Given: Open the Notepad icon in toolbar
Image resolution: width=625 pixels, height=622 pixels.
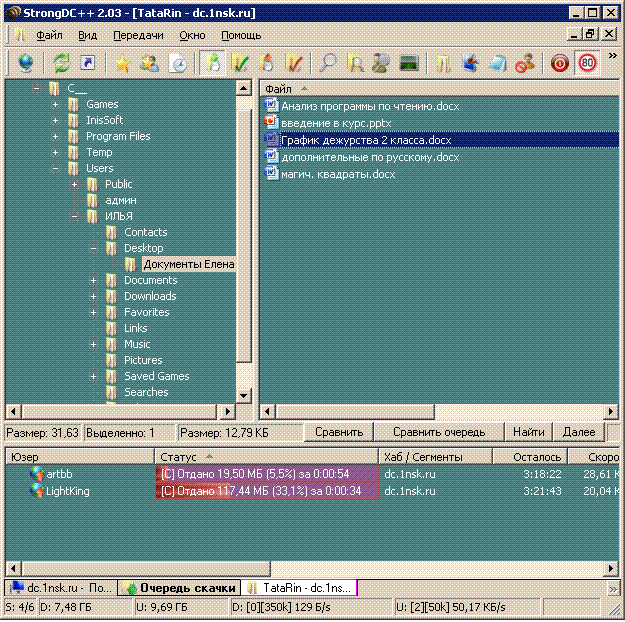Looking at the screenshot, I should click(x=497, y=63).
